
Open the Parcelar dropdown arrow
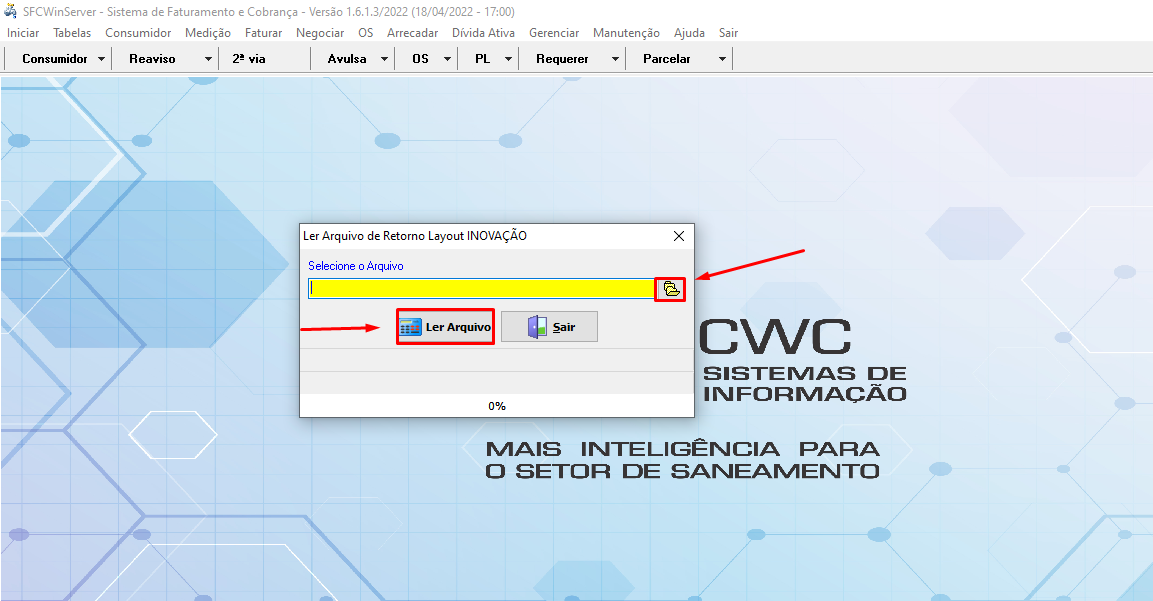[x=722, y=59]
